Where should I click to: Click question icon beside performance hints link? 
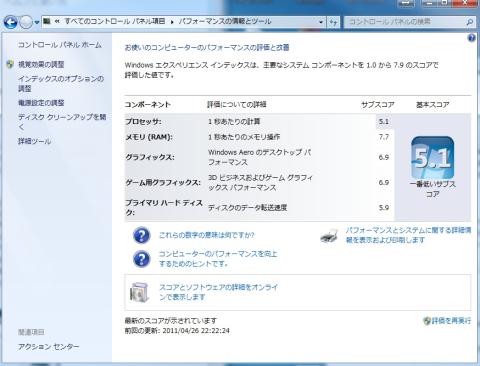tap(142, 259)
